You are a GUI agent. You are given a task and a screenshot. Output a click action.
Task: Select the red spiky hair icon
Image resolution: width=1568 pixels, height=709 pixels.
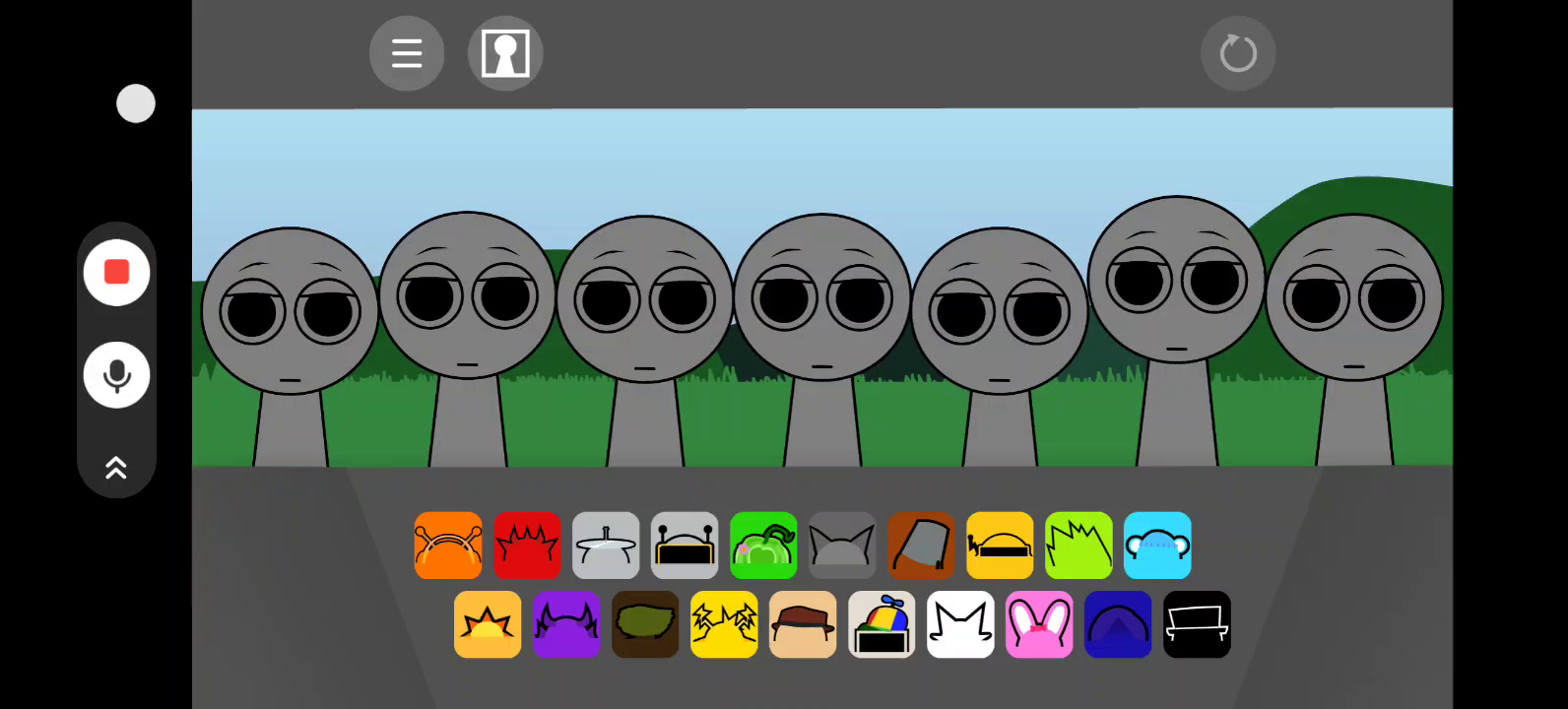pyautogui.click(x=527, y=546)
